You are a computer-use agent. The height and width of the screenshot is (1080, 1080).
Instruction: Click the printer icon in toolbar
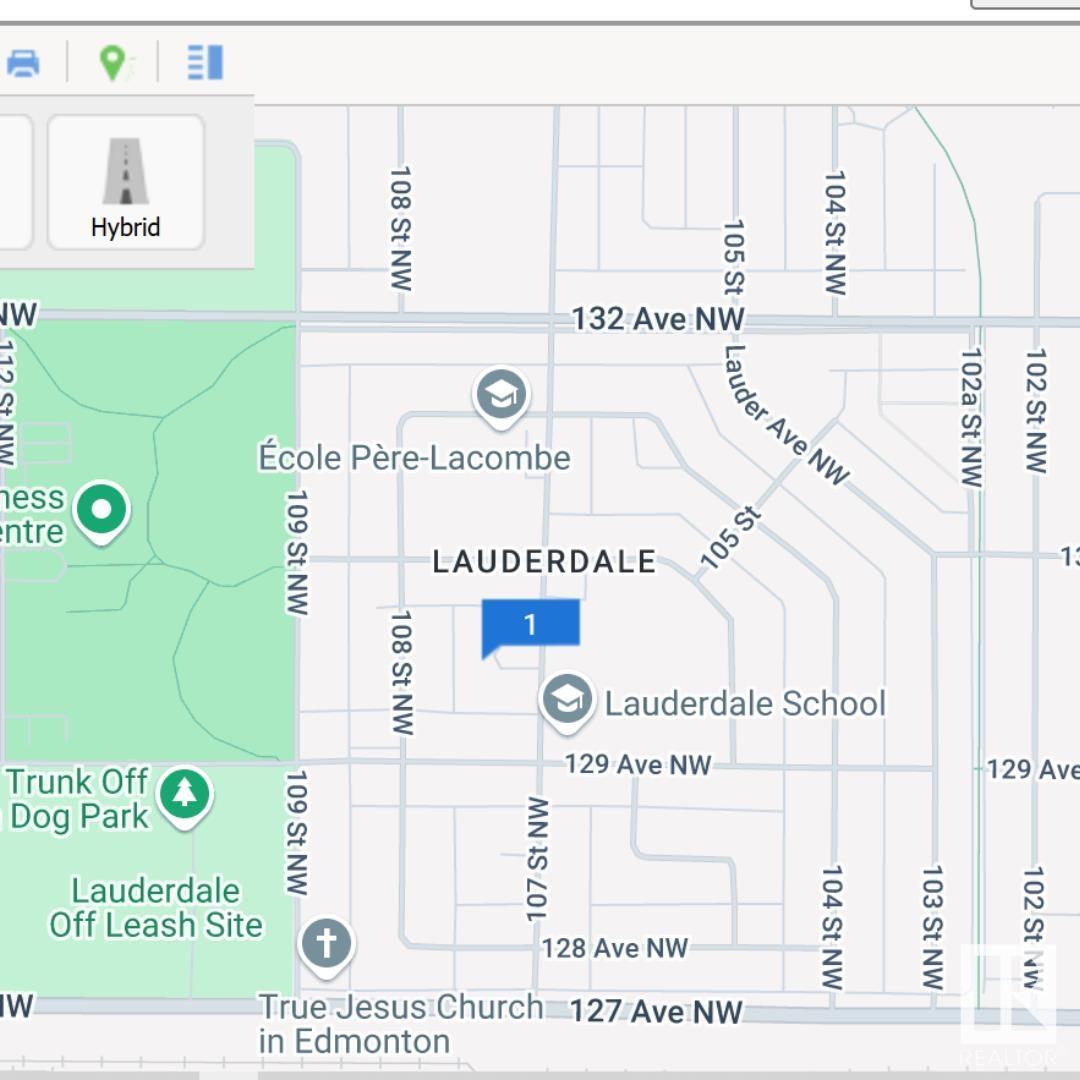tap(23, 63)
